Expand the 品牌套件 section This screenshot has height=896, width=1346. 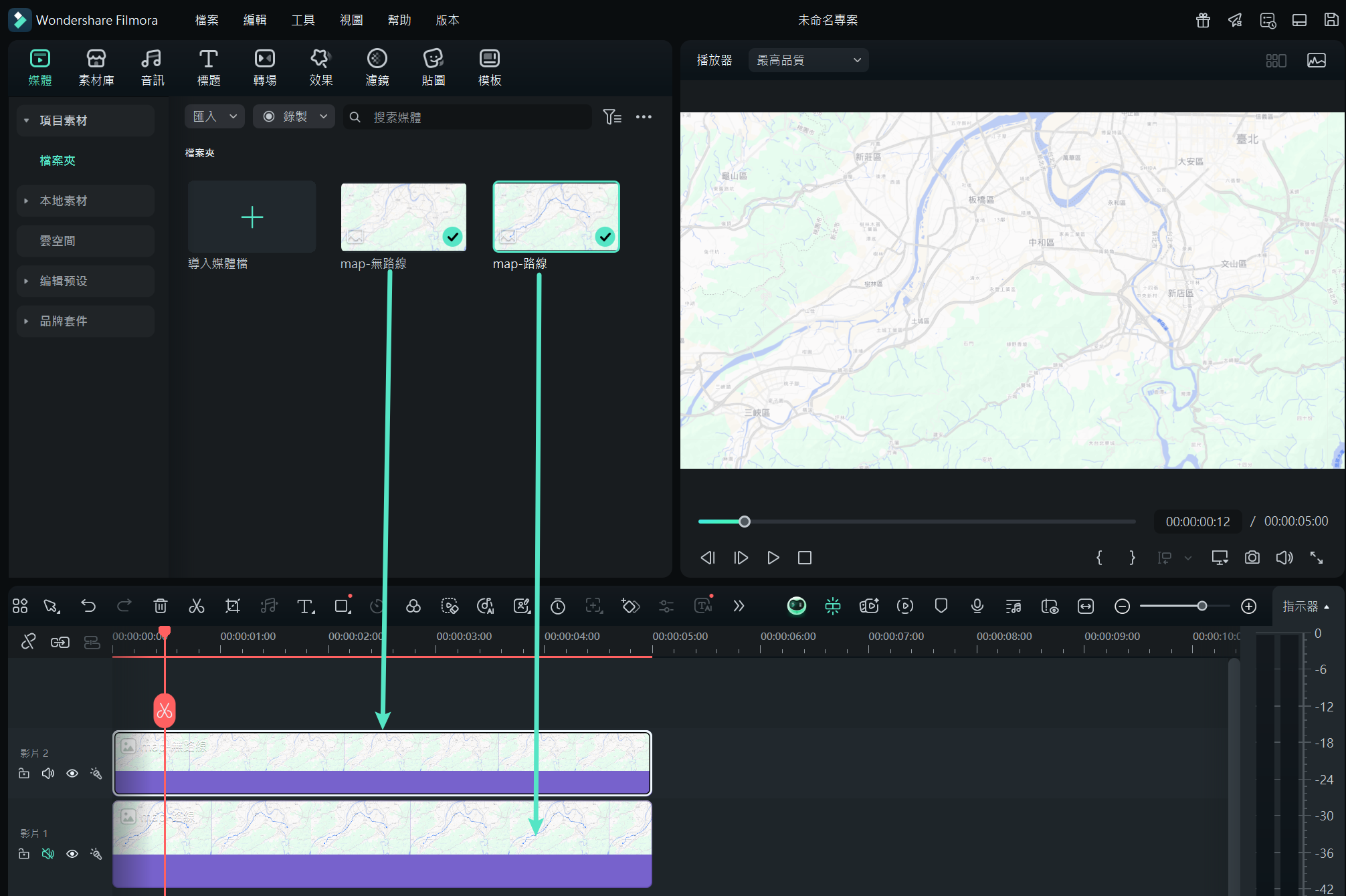(86, 321)
